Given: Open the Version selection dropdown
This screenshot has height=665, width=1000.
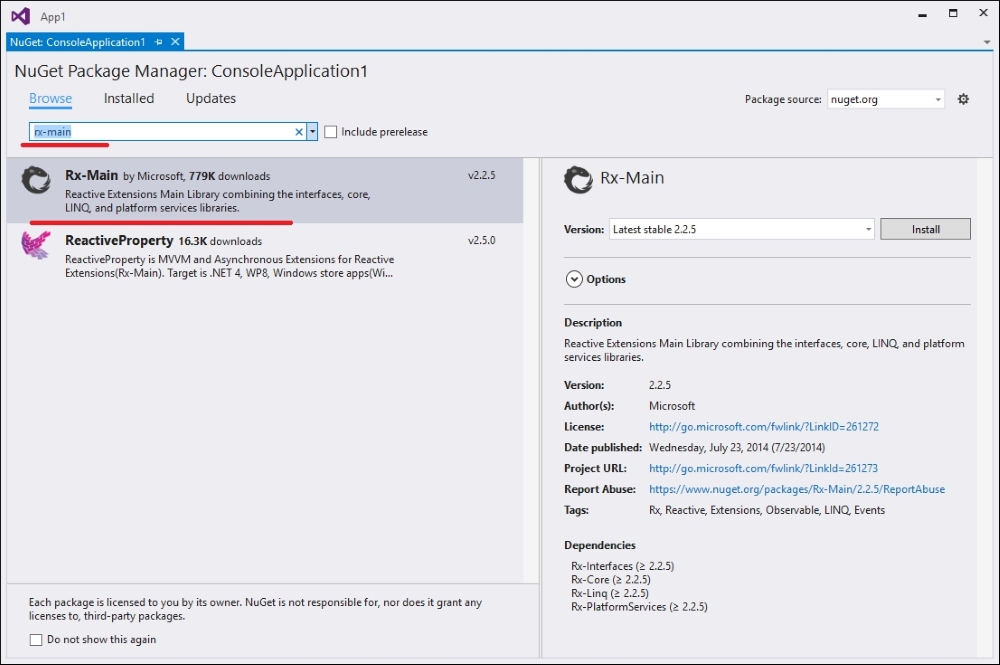Looking at the screenshot, I should (742, 229).
